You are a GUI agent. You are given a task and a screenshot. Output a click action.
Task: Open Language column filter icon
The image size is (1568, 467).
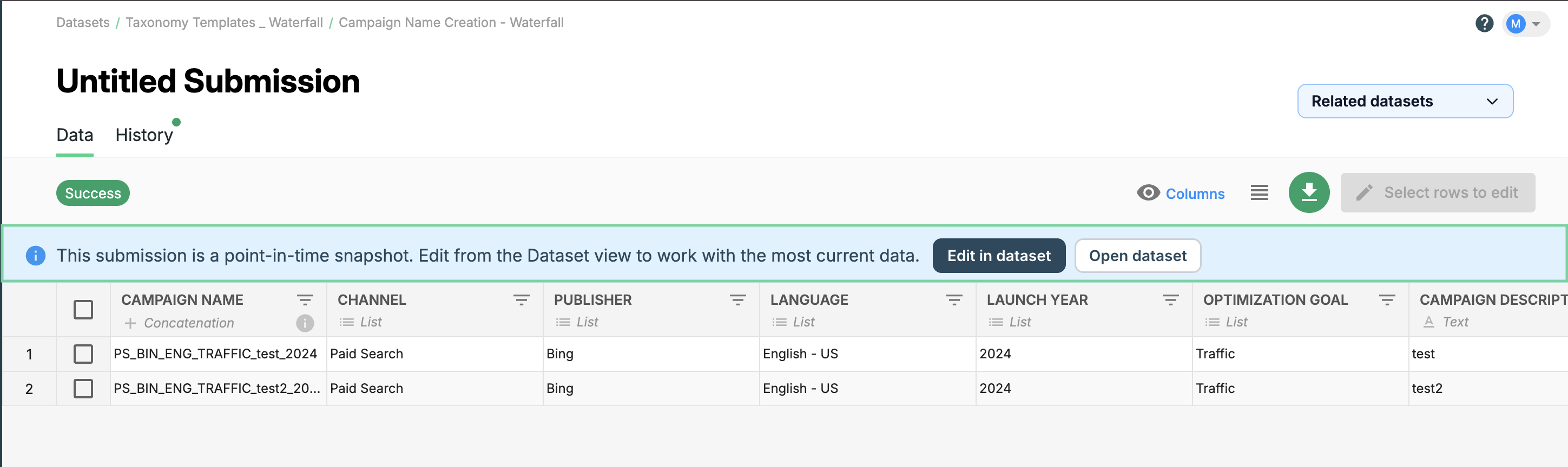point(954,300)
